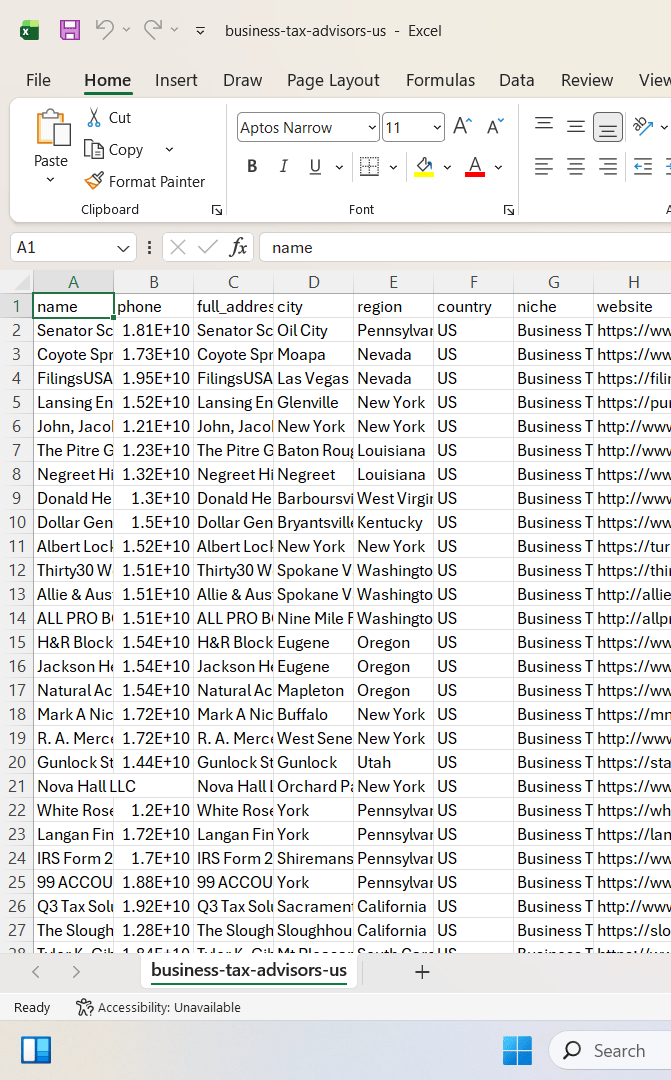Apply red Font Color
This screenshot has height=1080, width=671.
click(475, 167)
